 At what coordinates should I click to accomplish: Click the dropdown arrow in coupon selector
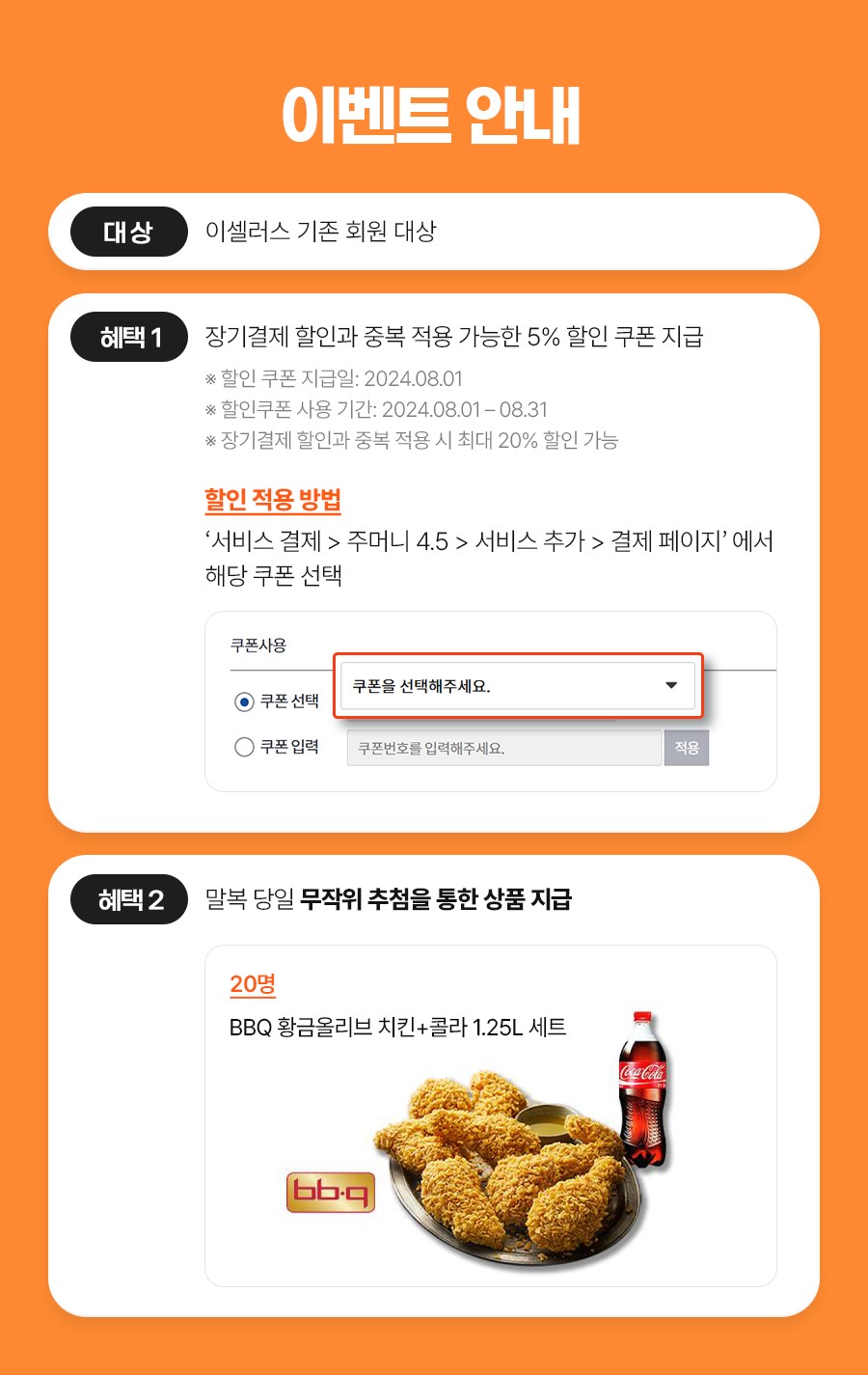[x=671, y=686]
